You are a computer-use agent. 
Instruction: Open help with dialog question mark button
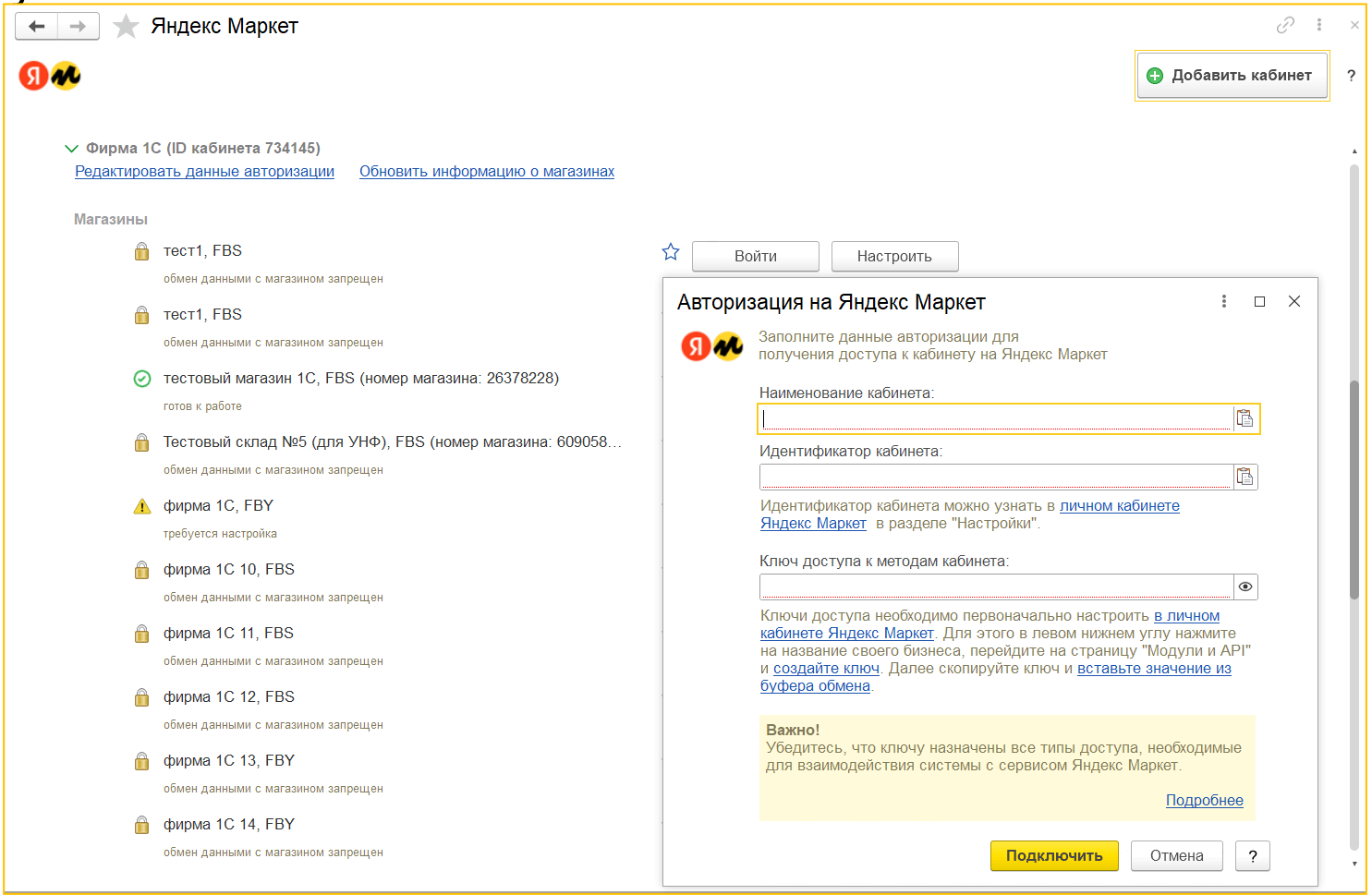(x=1253, y=856)
